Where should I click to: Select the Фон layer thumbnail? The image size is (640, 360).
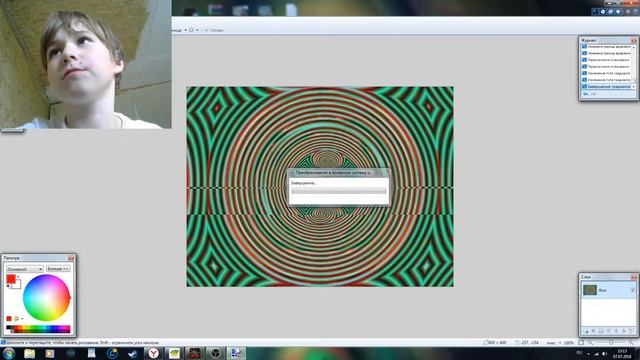click(590, 290)
